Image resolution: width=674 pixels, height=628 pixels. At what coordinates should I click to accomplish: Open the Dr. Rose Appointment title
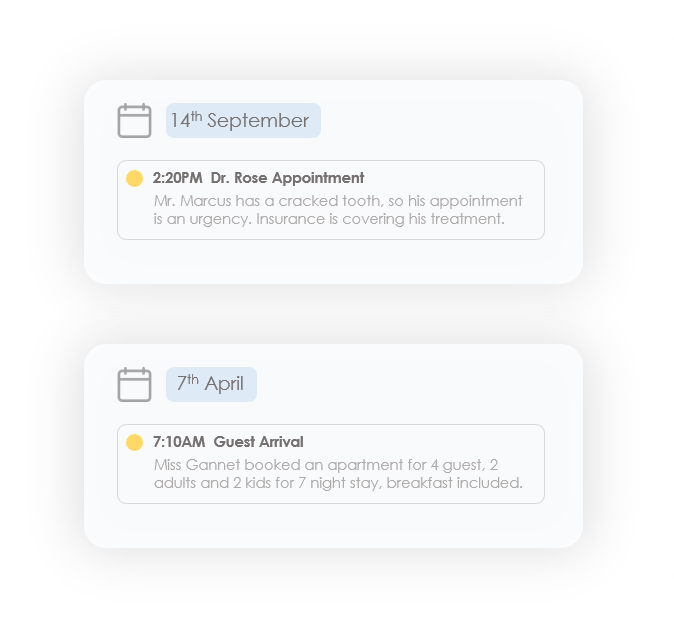point(287,178)
